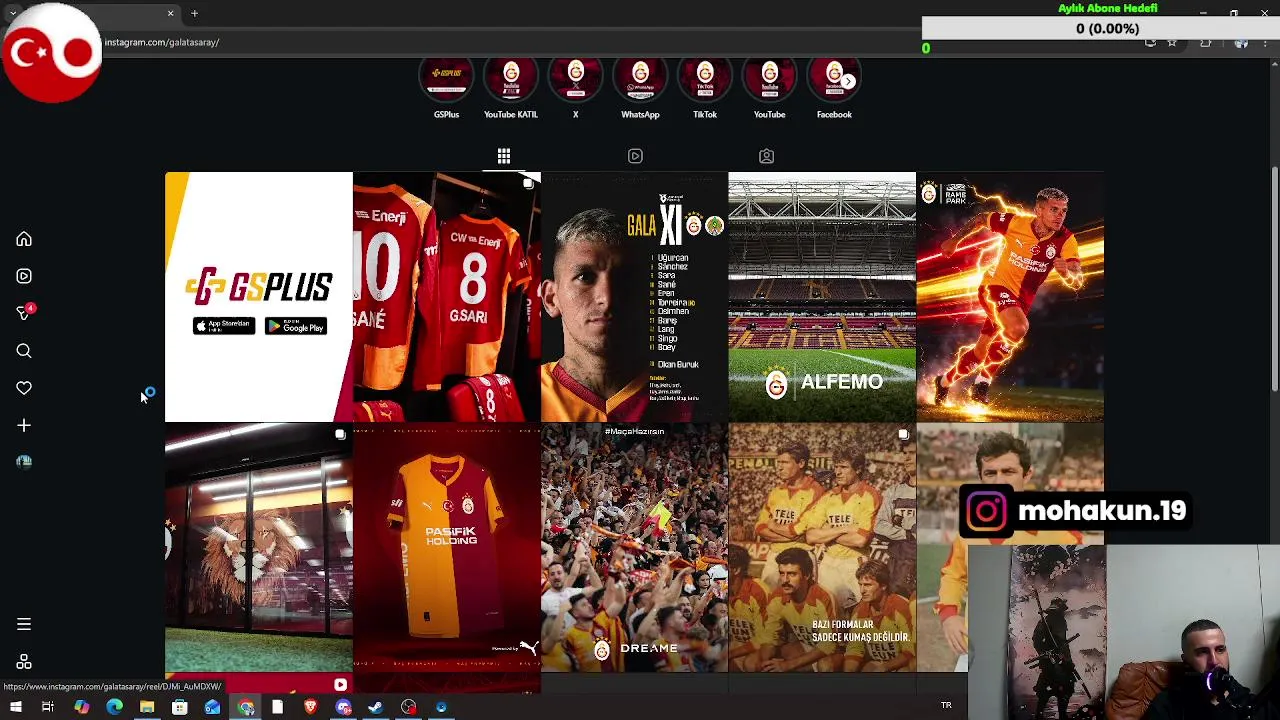Viewport: 1280px width, 720px height.
Task: Open the Chrome three-dot menu
Action: pyautogui.click(x=1265, y=43)
